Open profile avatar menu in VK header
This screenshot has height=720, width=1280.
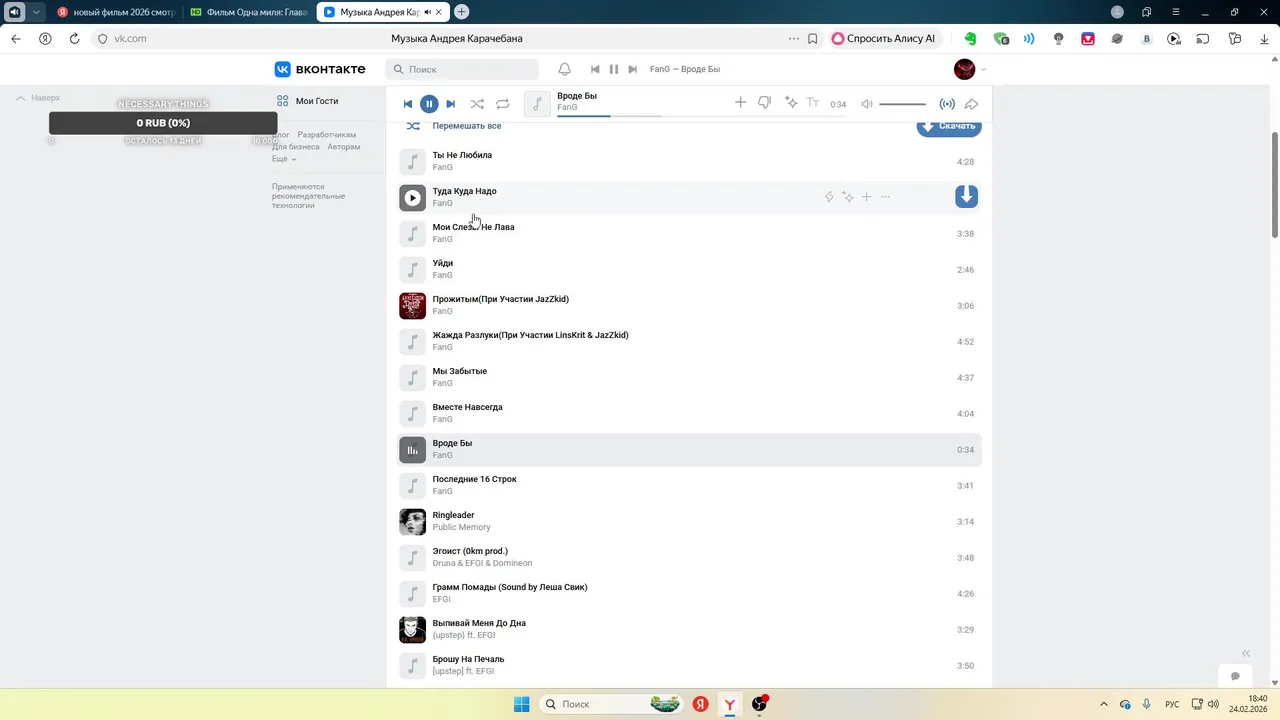pyautogui.click(x=969, y=69)
